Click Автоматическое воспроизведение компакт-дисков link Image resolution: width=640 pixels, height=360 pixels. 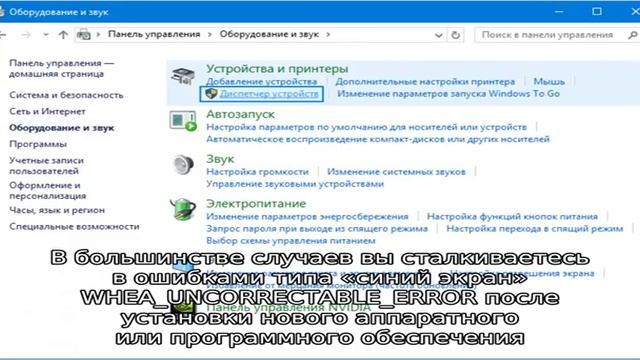[378, 139]
